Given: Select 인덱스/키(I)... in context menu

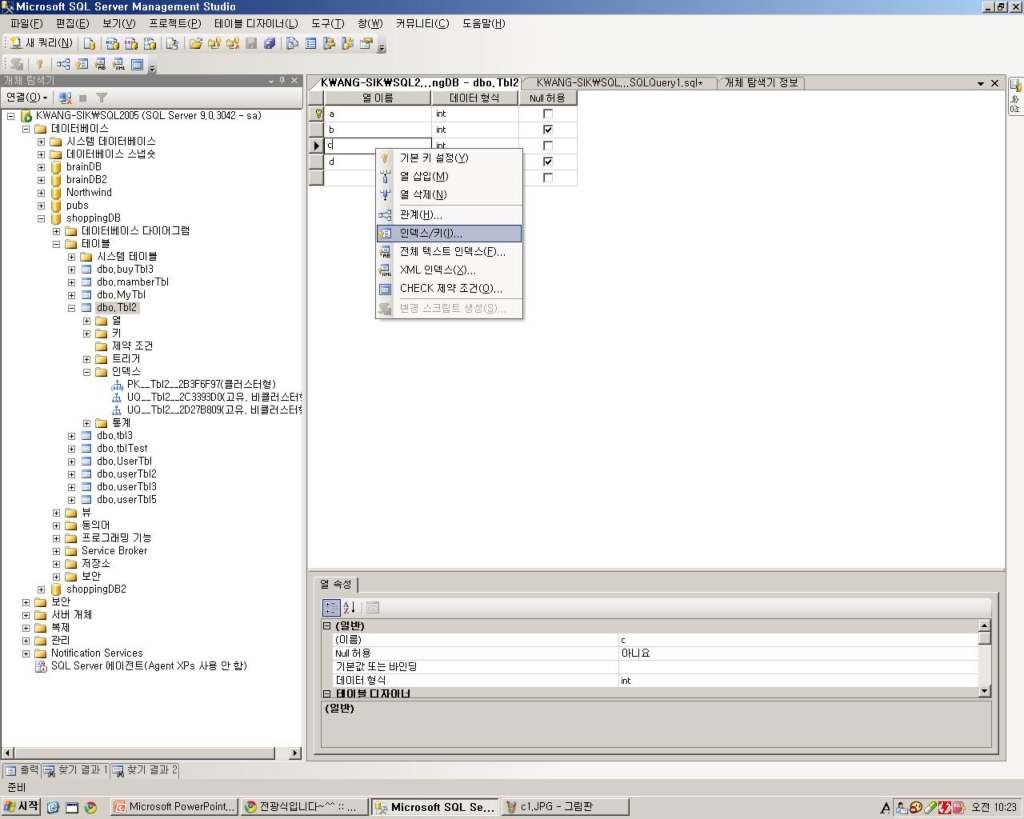Looking at the screenshot, I should coord(449,233).
